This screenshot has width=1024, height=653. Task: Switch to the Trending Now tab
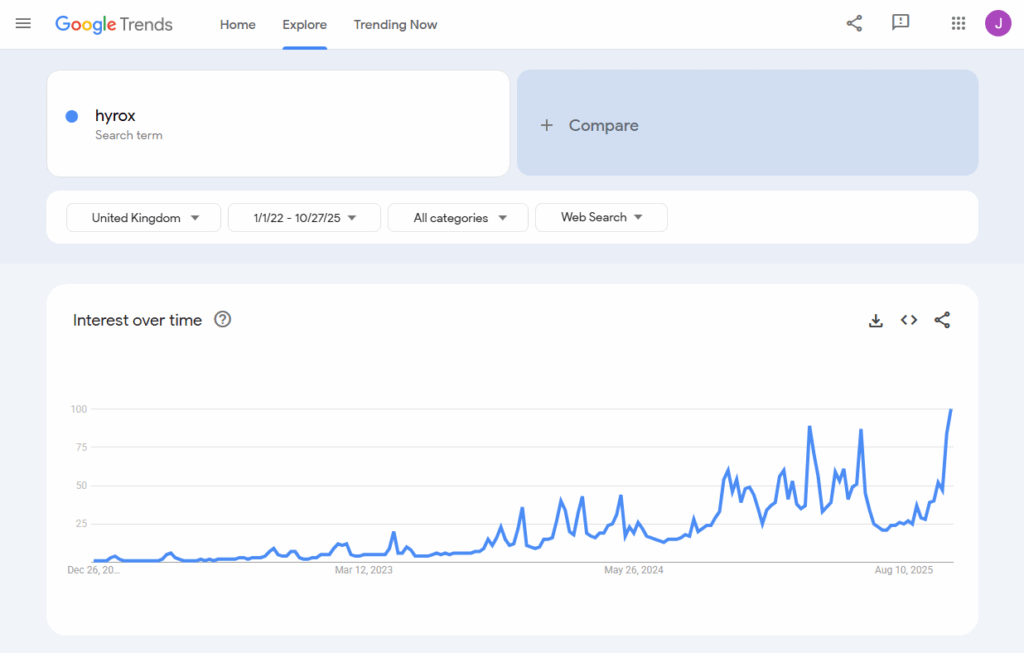tap(395, 24)
